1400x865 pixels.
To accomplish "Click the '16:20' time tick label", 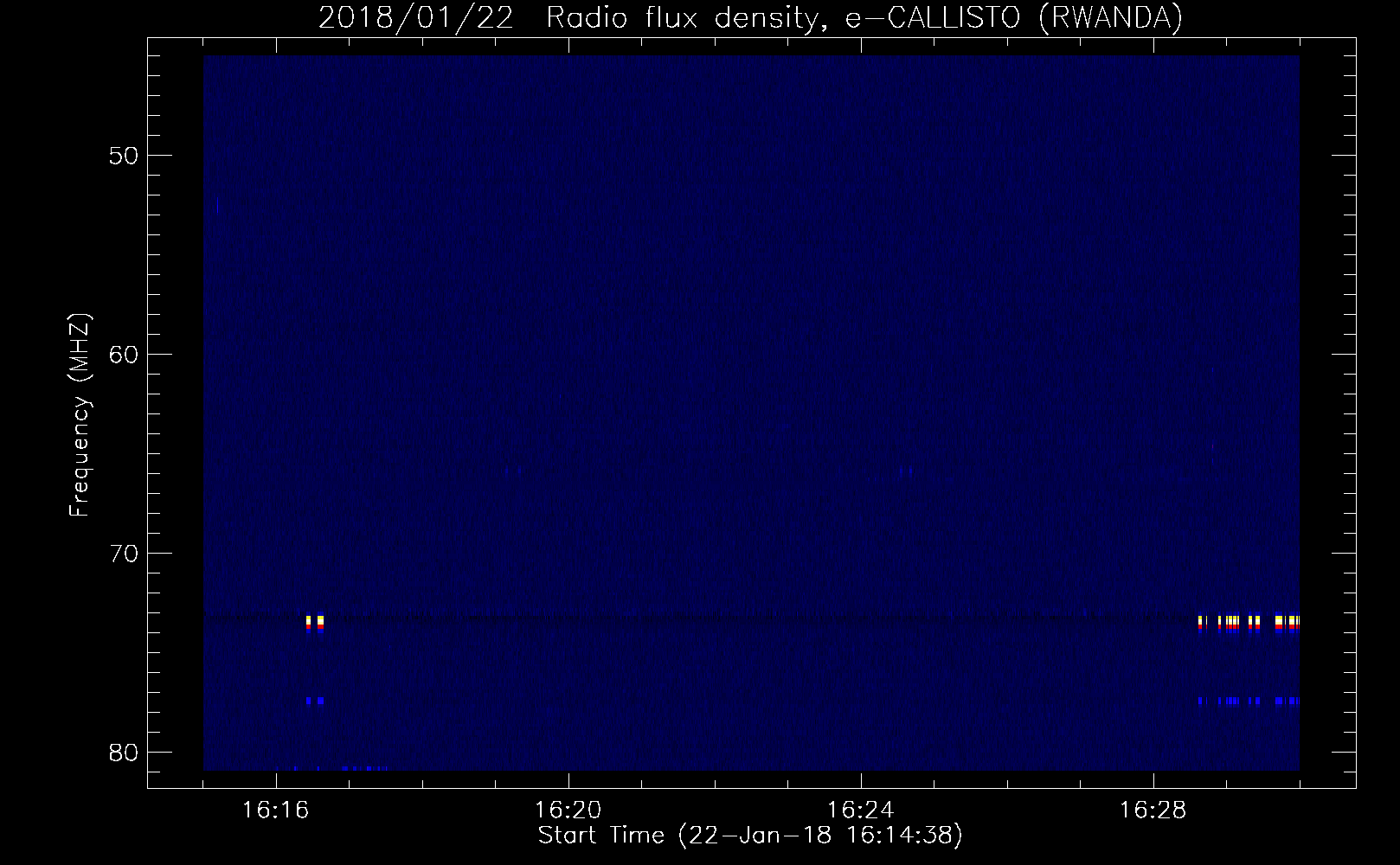I will tap(568, 811).
